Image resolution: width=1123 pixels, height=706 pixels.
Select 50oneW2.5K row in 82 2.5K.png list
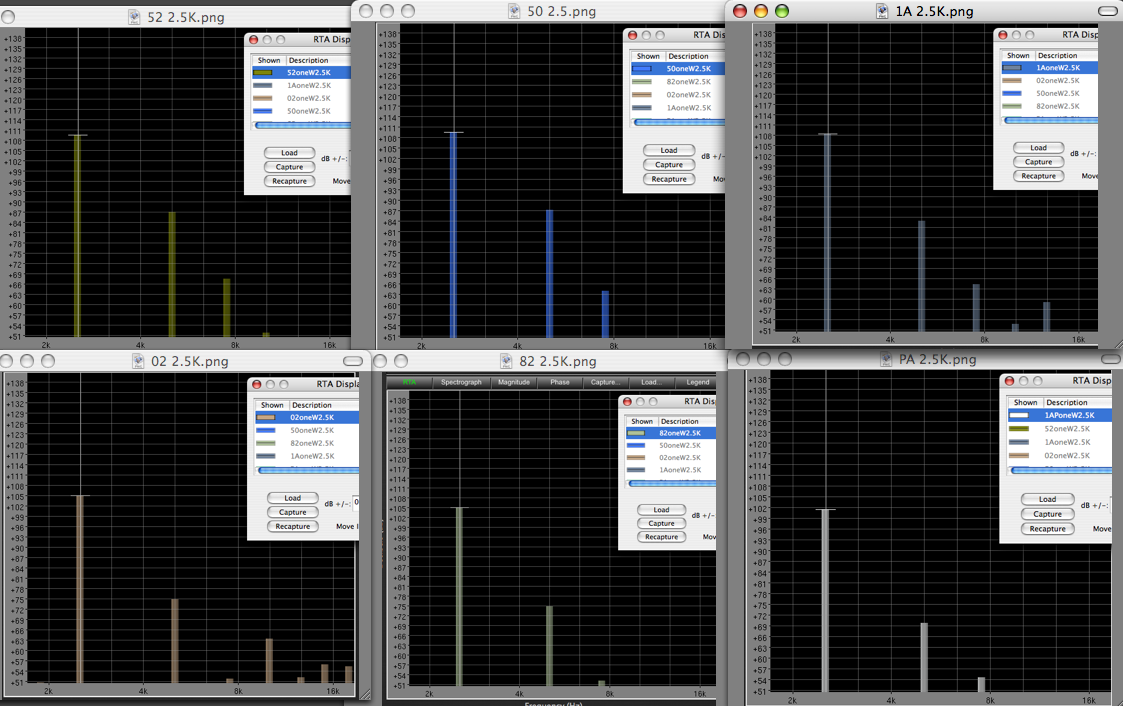(x=670, y=445)
